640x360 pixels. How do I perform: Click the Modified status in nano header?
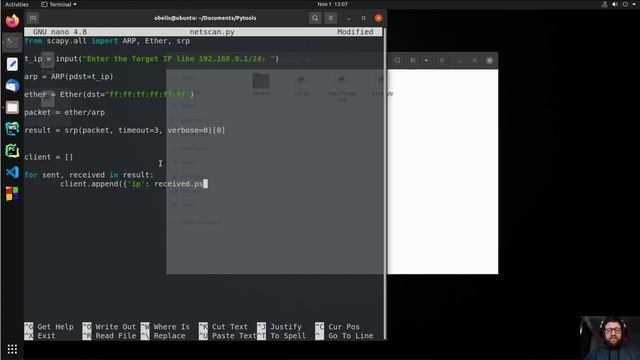click(x=355, y=32)
